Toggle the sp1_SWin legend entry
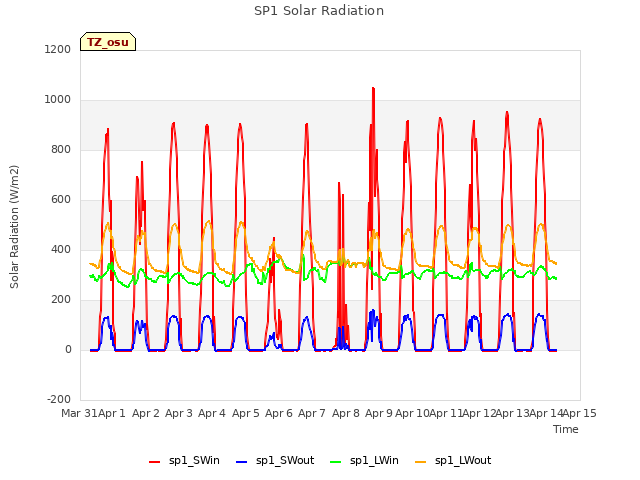This screenshot has height=480, width=640. [184, 461]
